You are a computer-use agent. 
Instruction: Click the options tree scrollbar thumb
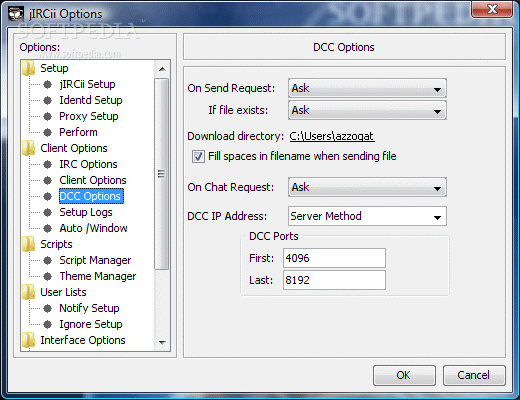[x=162, y=174]
